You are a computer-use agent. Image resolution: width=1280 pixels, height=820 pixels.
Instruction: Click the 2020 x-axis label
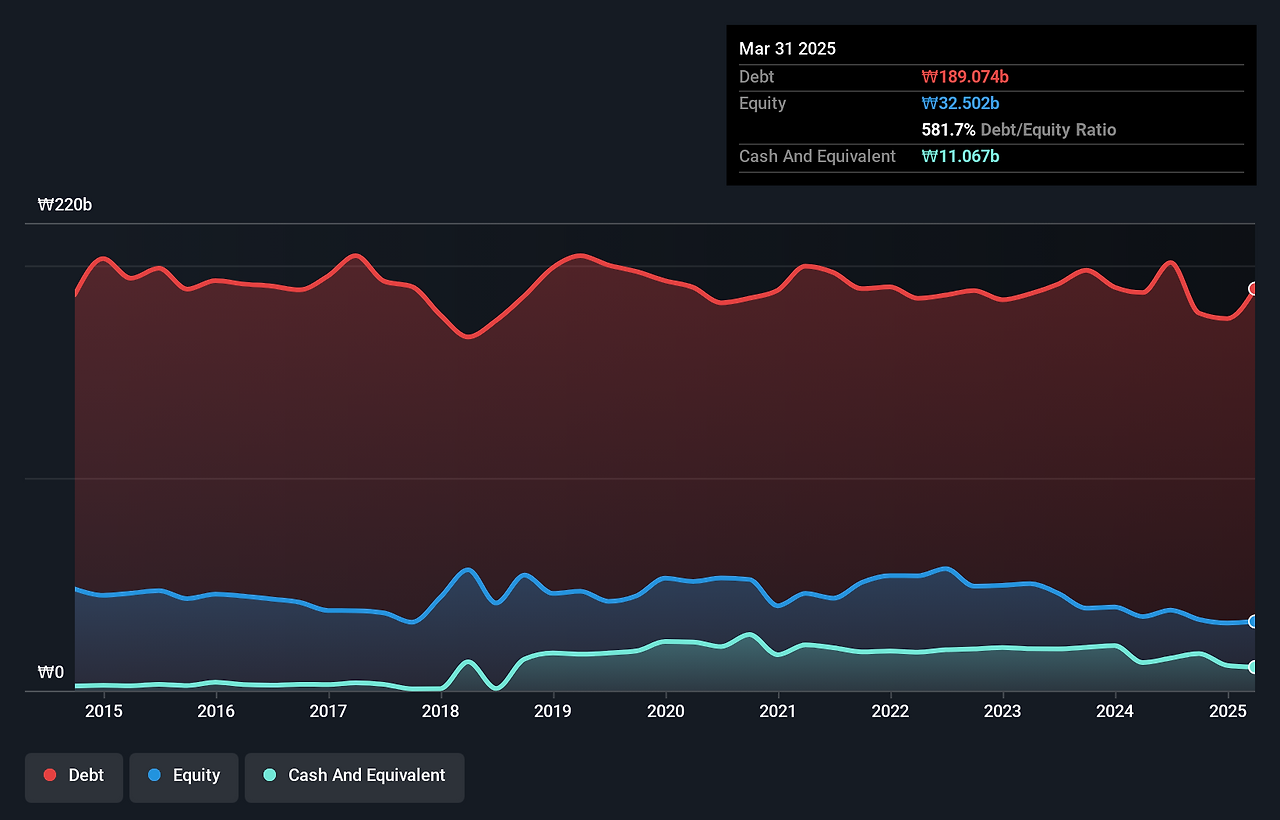[666, 711]
